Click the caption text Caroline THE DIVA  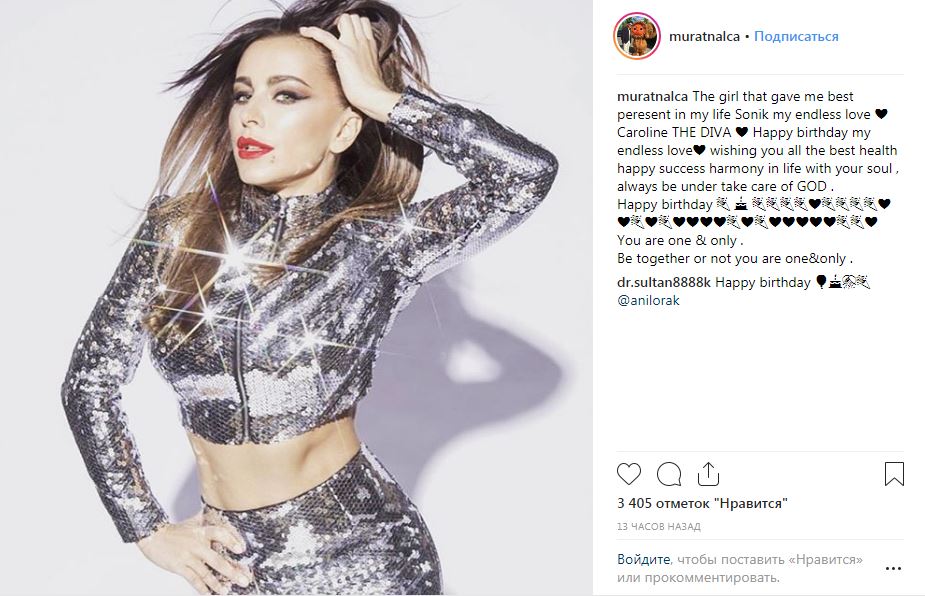pos(674,132)
